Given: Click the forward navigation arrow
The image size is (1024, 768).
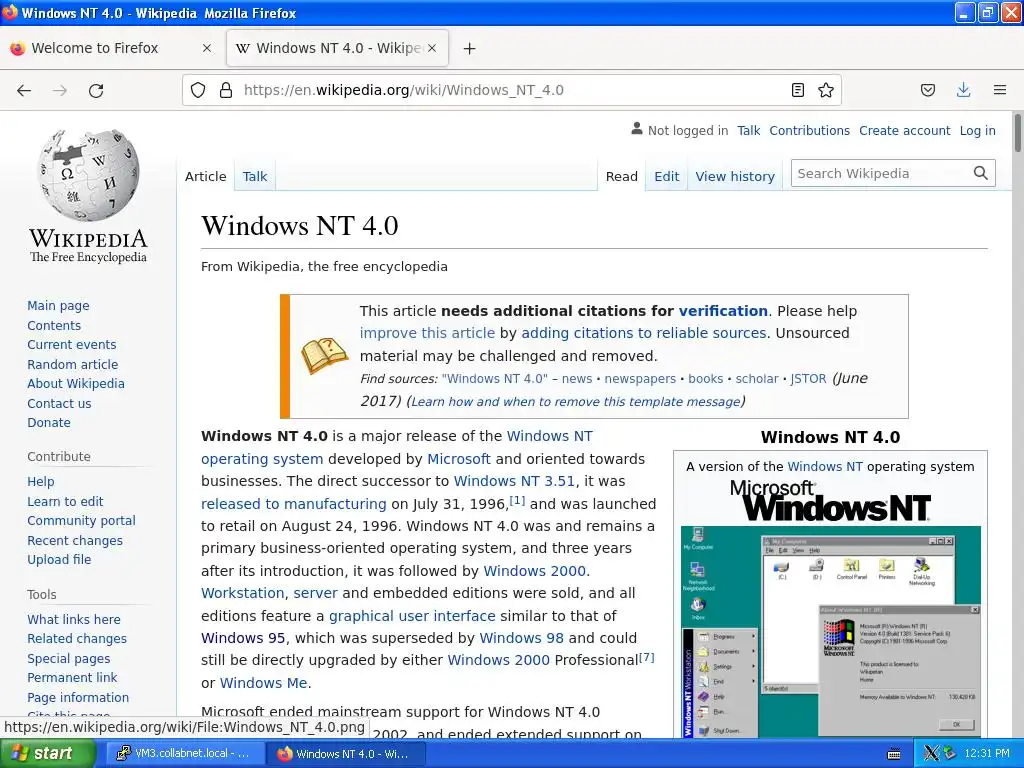Looking at the screenshot, I should [60, 90].
